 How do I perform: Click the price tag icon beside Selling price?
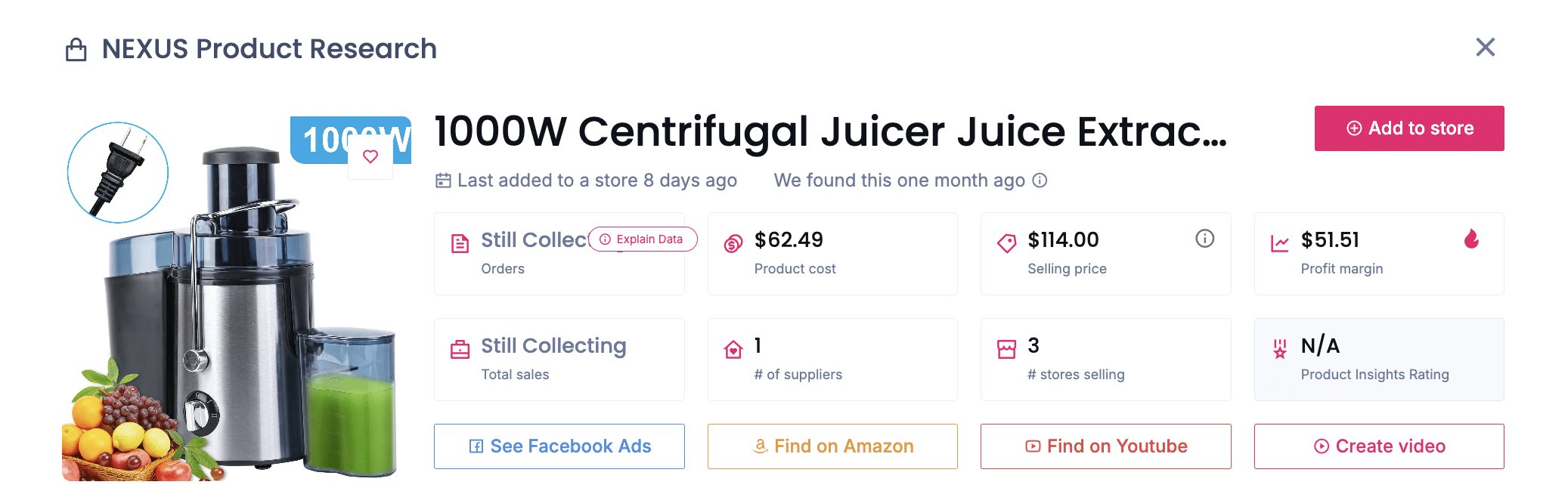(1005, 242)
